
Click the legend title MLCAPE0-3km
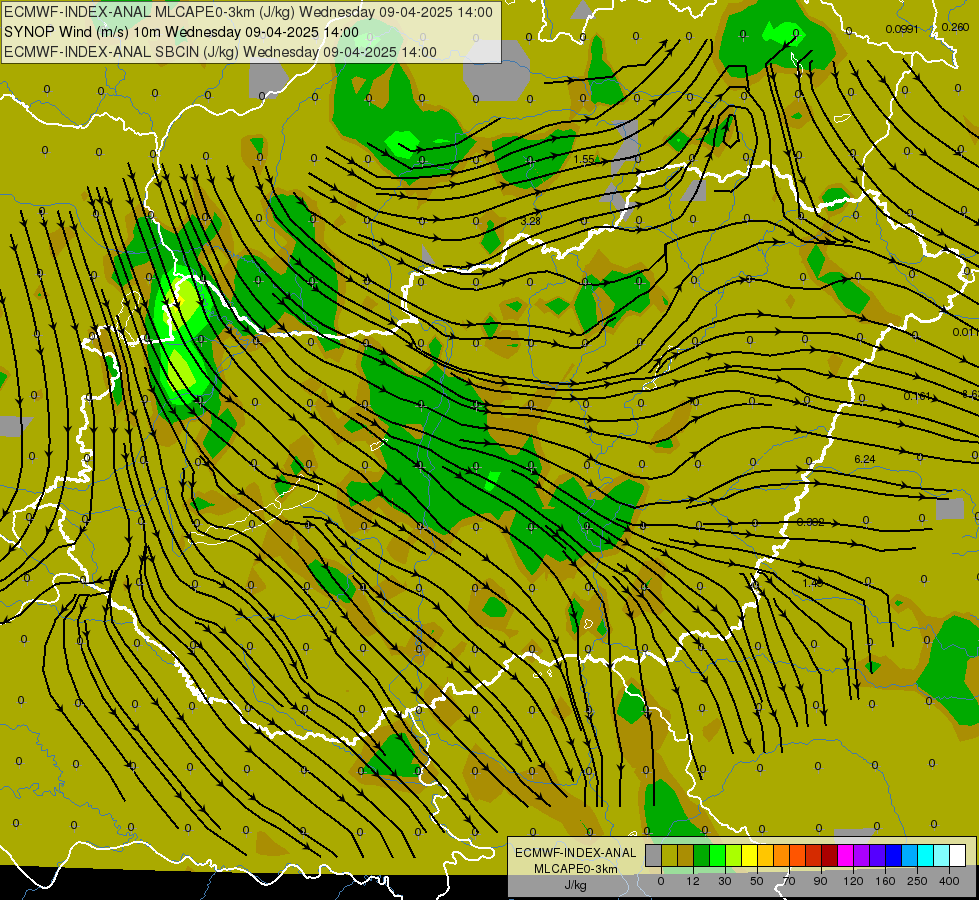[x=575, y=869]
